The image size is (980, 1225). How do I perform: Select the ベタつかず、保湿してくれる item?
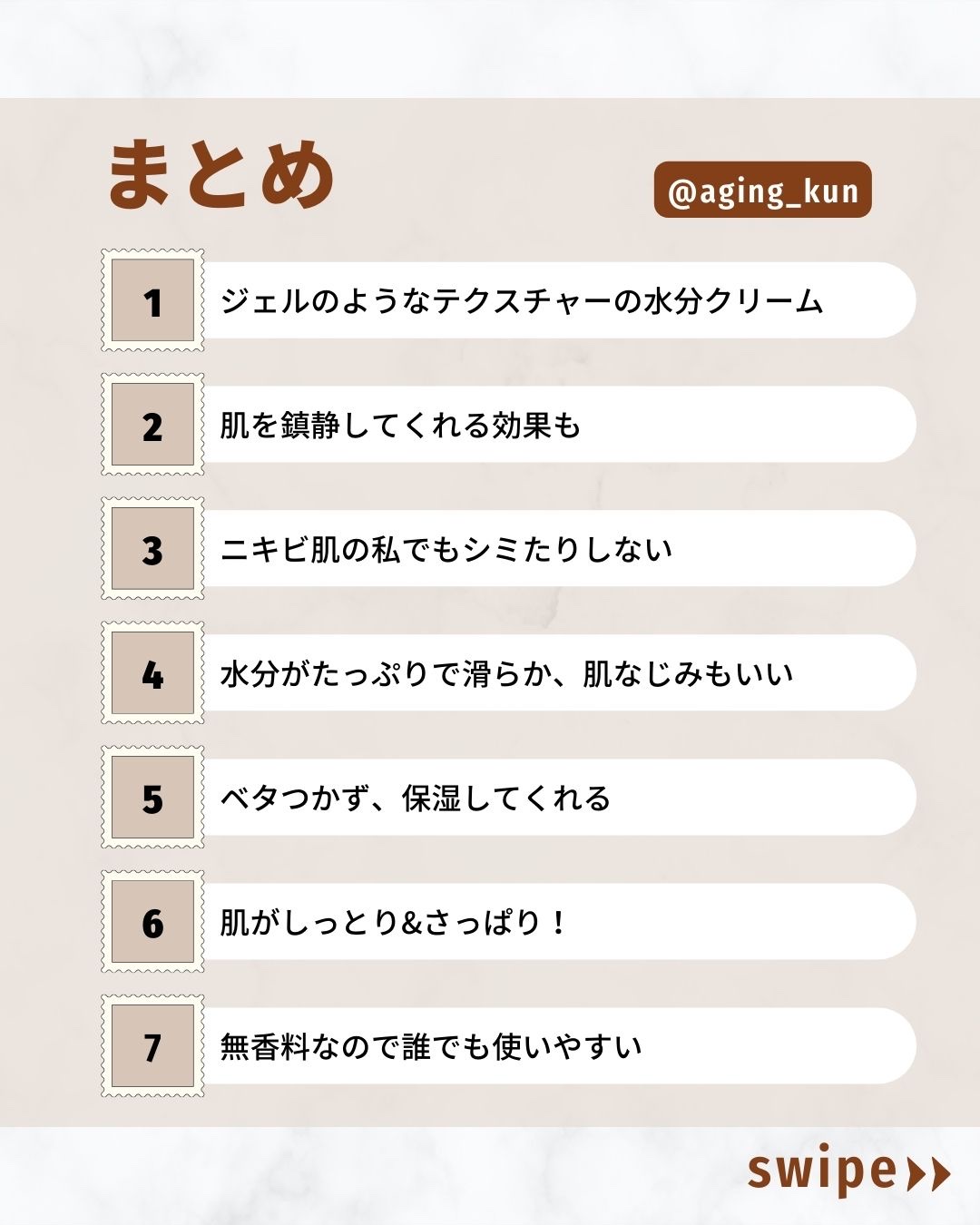[x=416, y=798]
